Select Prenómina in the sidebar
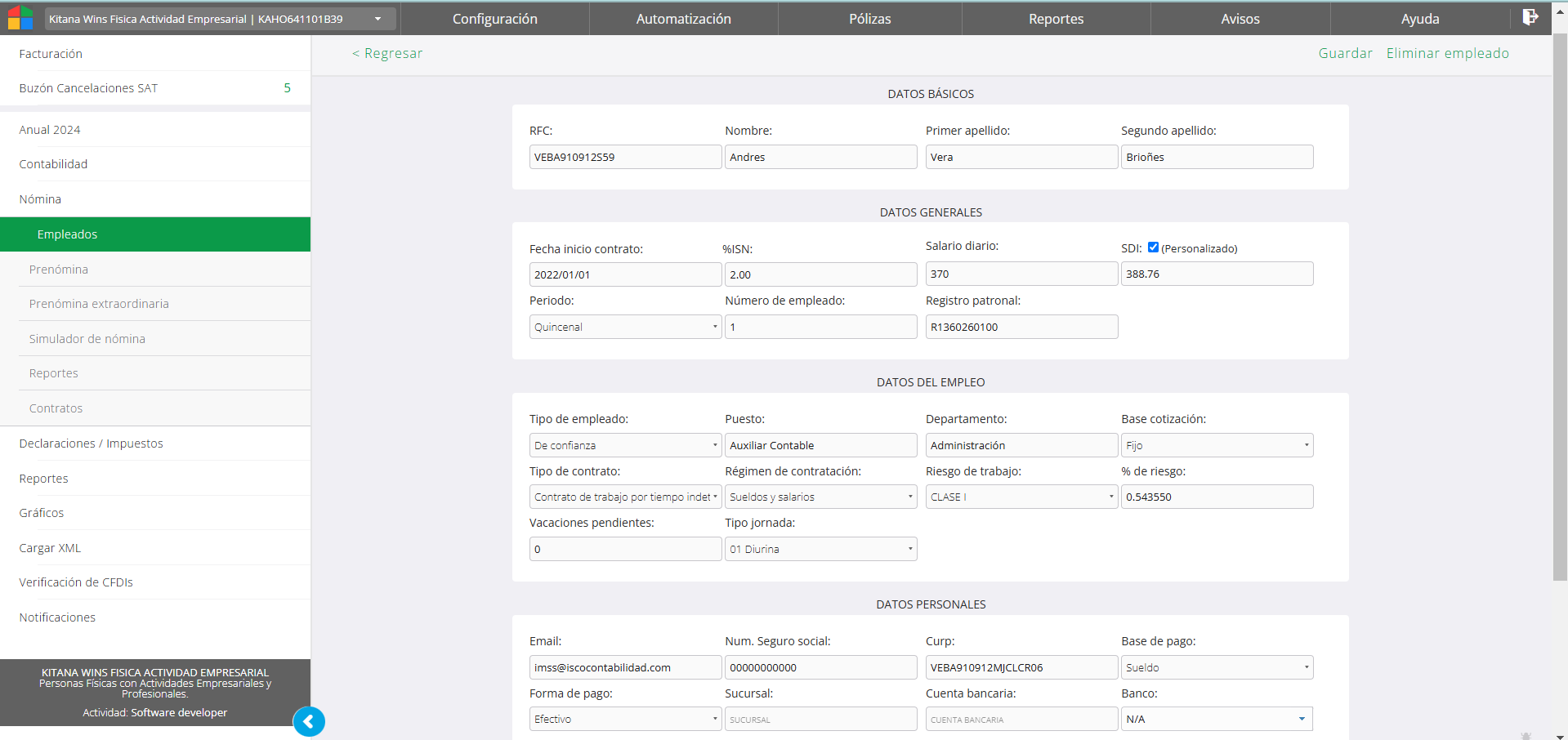1568x740 pixels. pos(59,270)
